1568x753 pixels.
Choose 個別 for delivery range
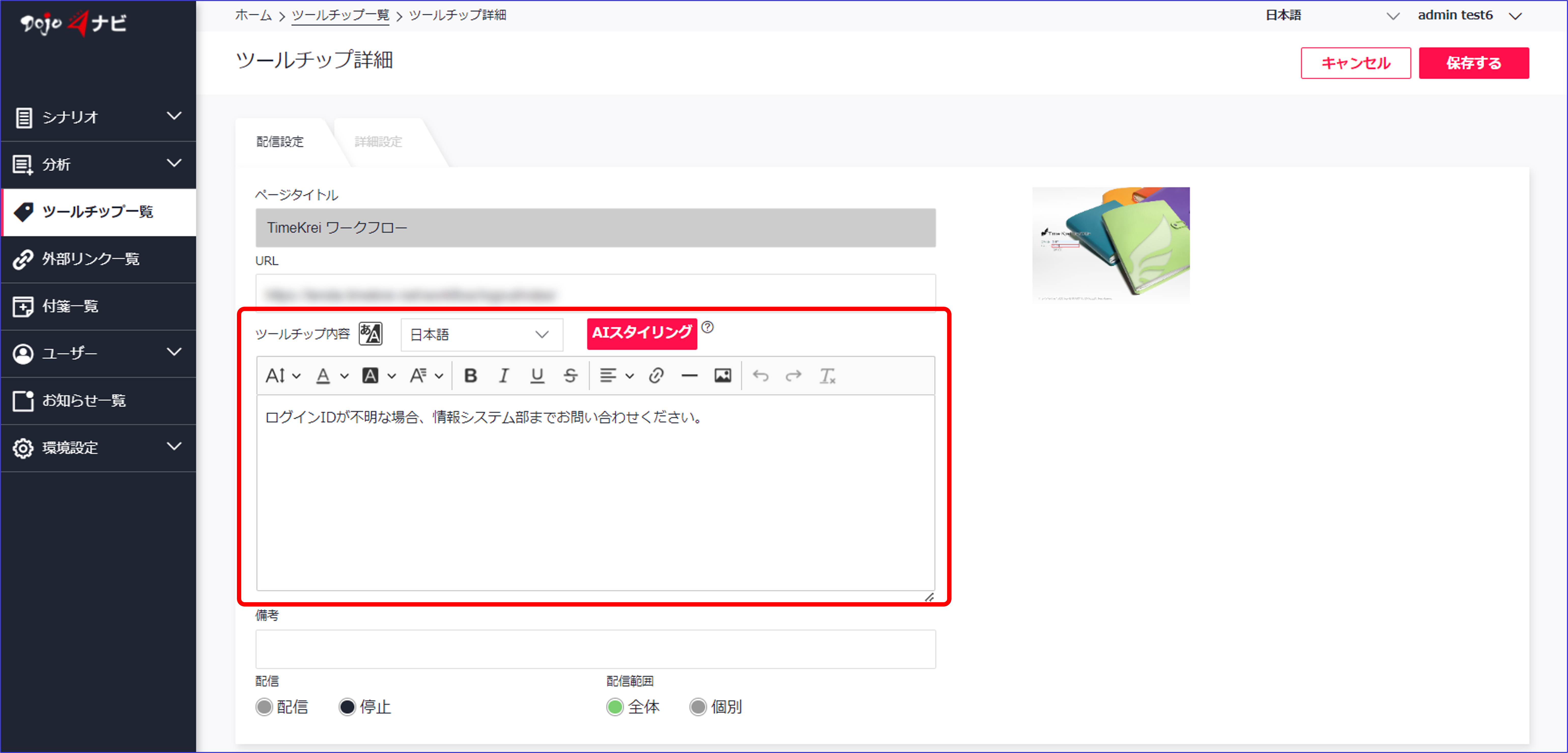(698, 707)
